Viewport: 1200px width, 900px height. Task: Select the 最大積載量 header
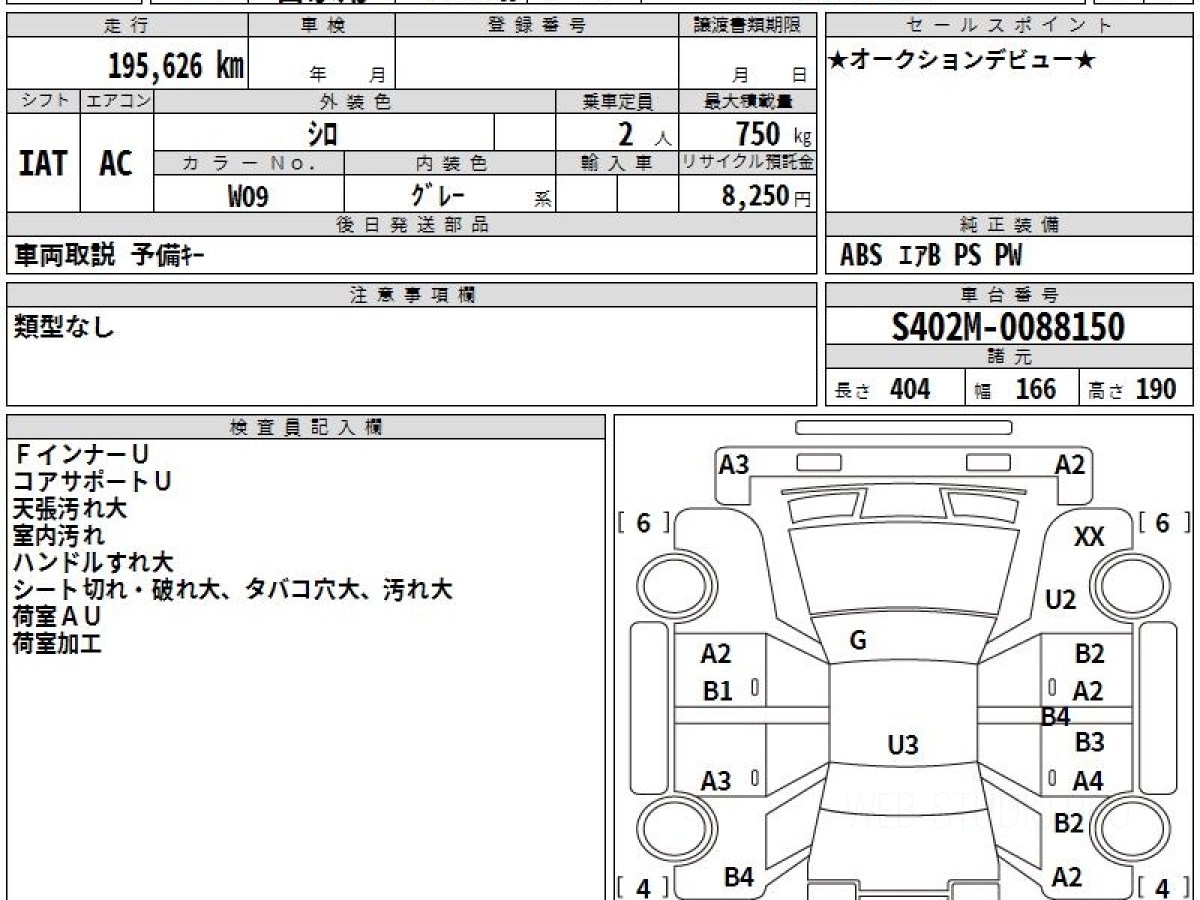747,101
